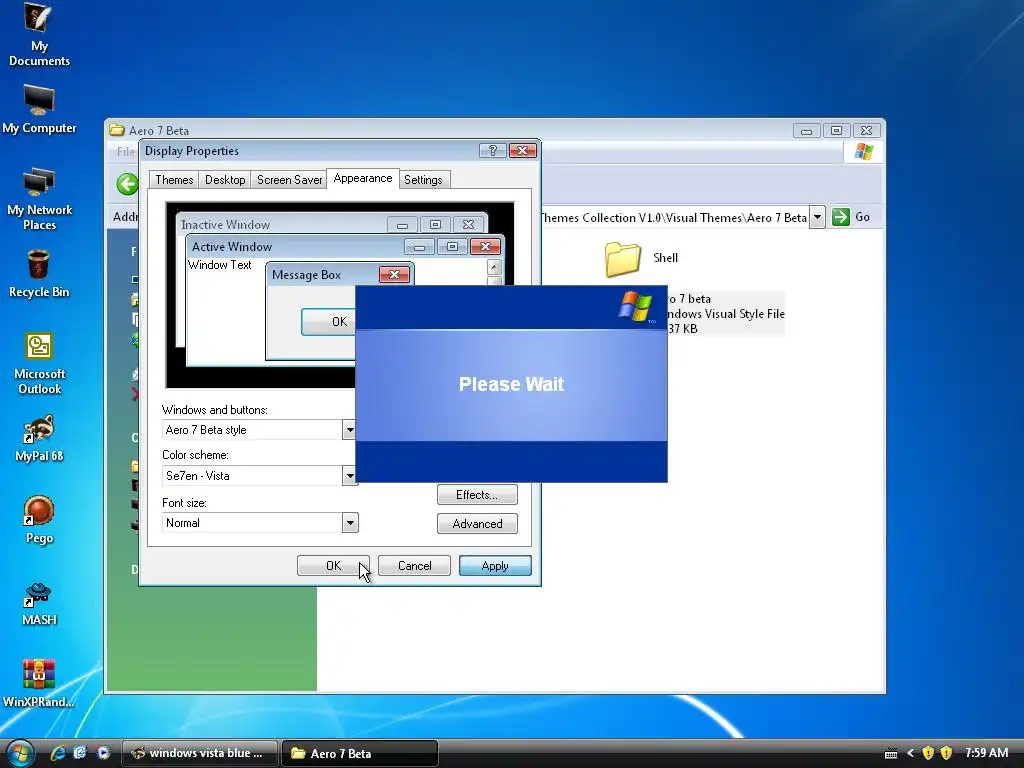Click the first security shield tray icon
Viewport: 1024px width, 768px height.
(x=928, y=754)
